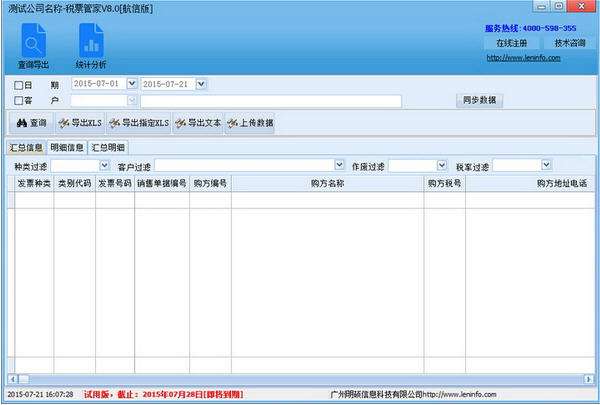Toggle the start date 2015-07-01 checkbox

coord(78,84)
